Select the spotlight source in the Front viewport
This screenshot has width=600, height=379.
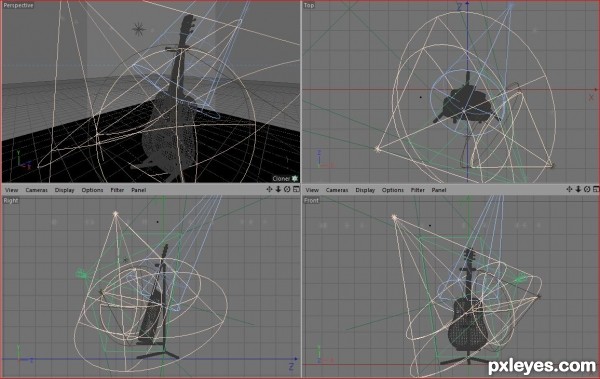point(394,217)
